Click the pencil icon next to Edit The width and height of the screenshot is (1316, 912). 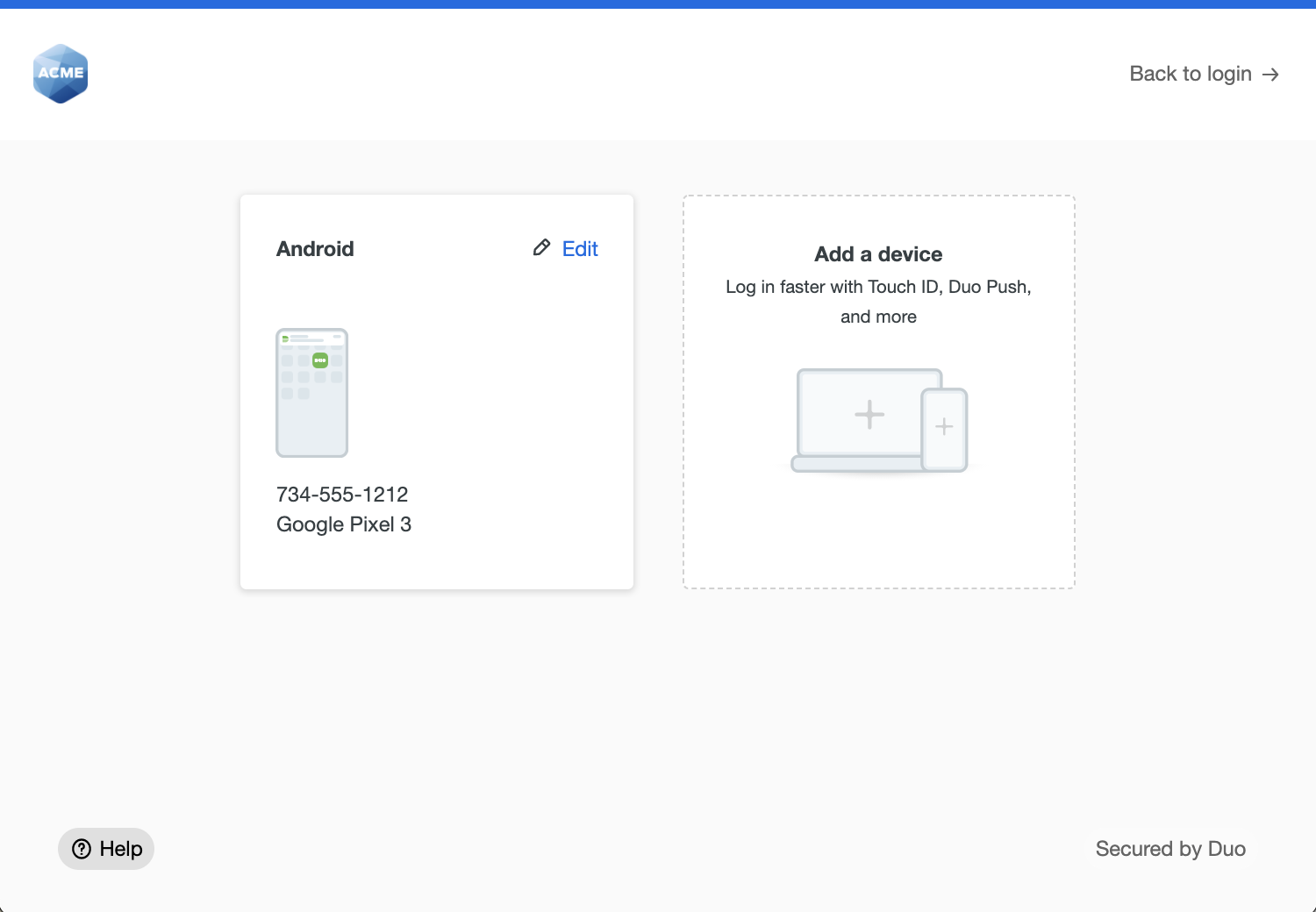pos(541,248)
